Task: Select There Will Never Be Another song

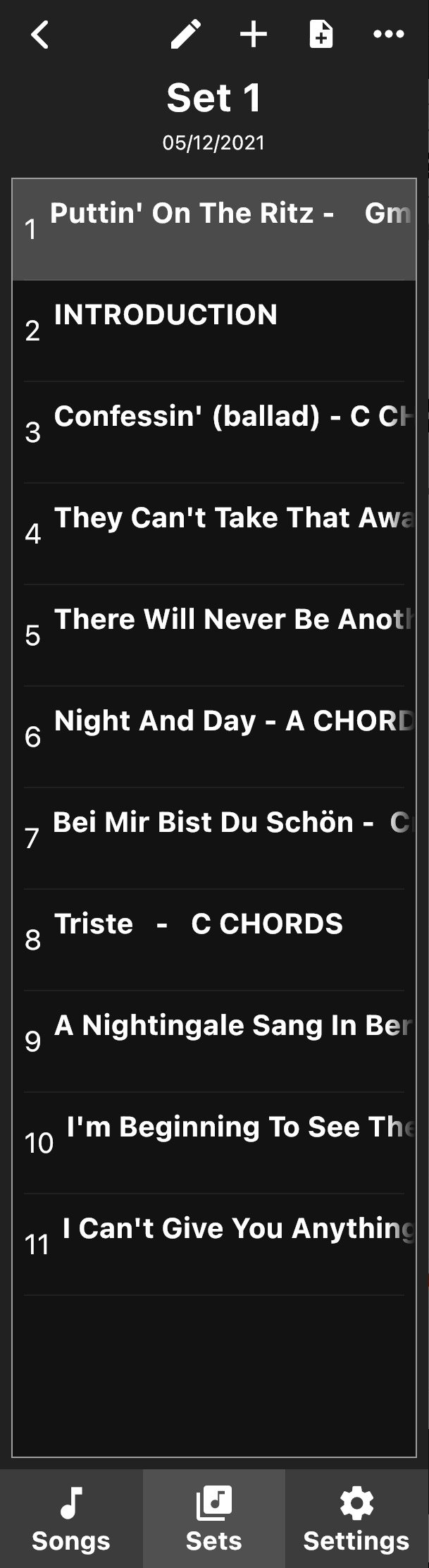Action: [214, 636]
